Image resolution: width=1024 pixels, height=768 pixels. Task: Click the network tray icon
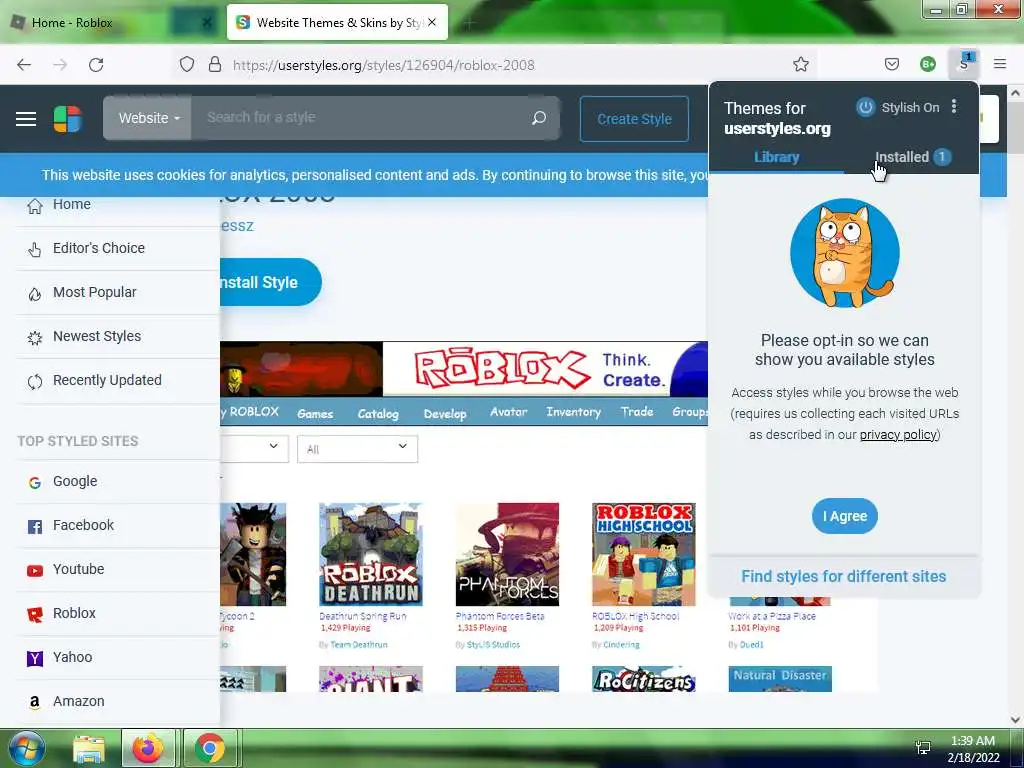[923, 747]
